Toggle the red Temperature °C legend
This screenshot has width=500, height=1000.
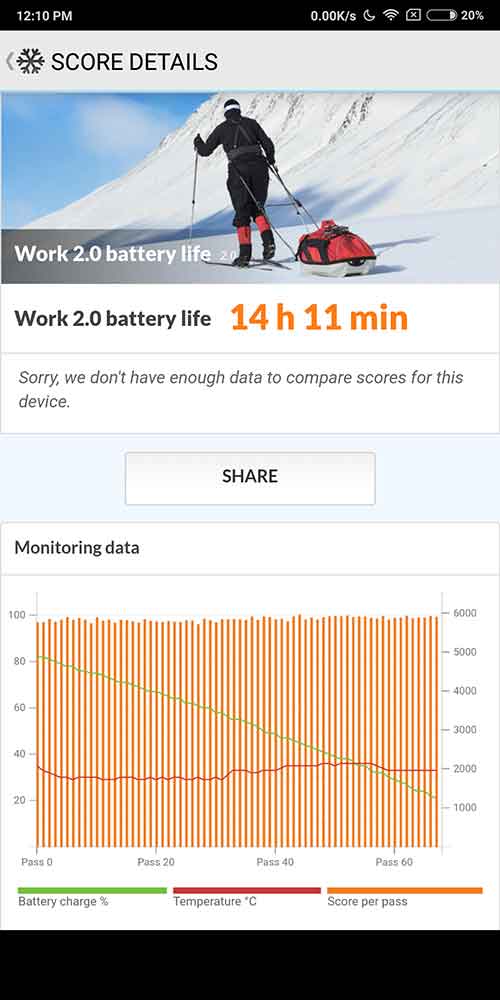tap(247, 897)
